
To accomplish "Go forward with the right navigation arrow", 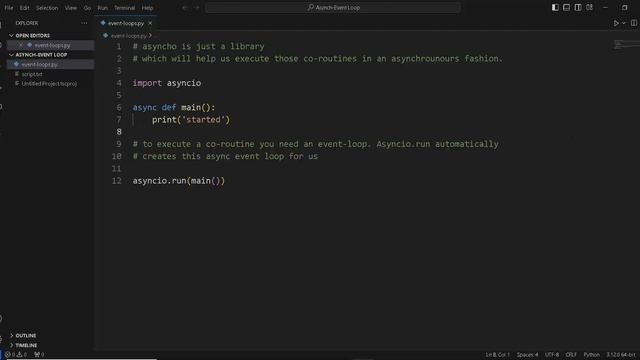I will coord(197,8).
